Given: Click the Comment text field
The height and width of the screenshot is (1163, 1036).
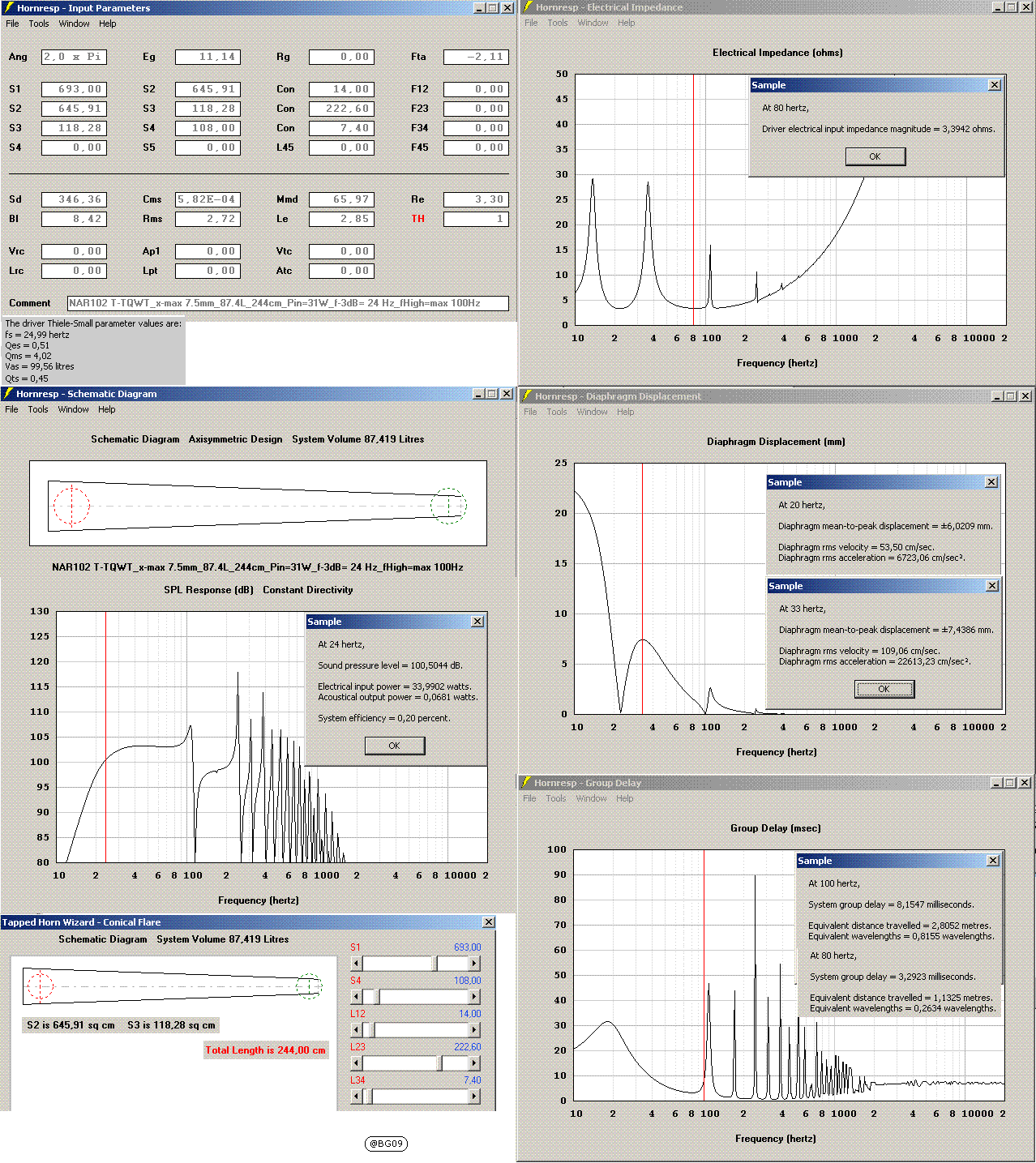Looking at the screenshot, I should pyautogui.click(x=288, y=303).
